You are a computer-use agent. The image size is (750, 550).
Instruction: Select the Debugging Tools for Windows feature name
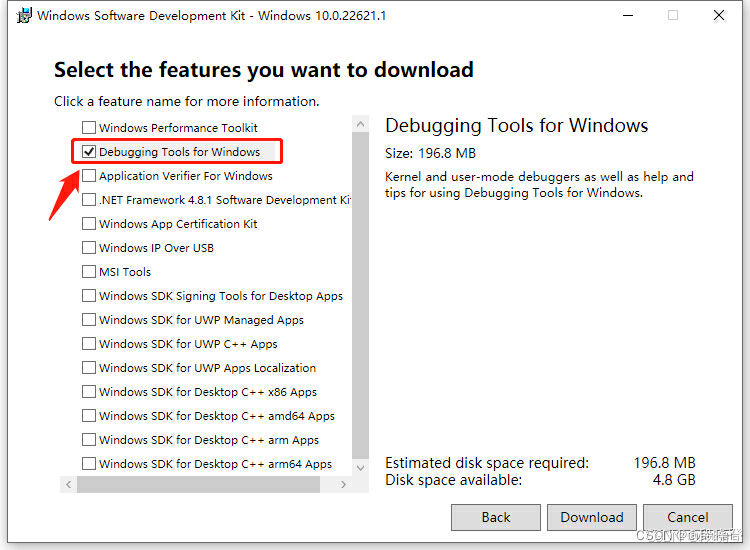tap(179, 152)
